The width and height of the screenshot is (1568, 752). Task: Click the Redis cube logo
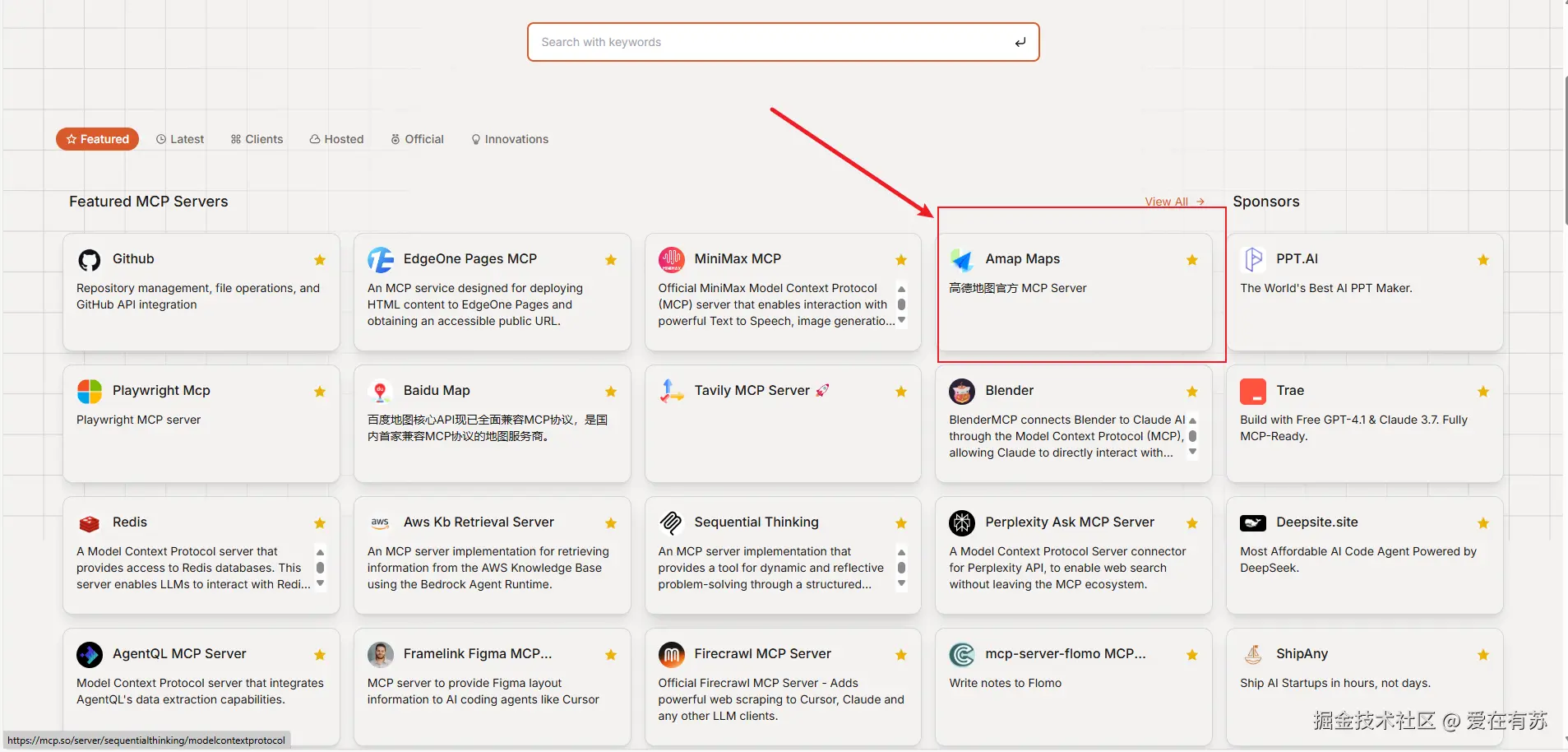point(90,523)
